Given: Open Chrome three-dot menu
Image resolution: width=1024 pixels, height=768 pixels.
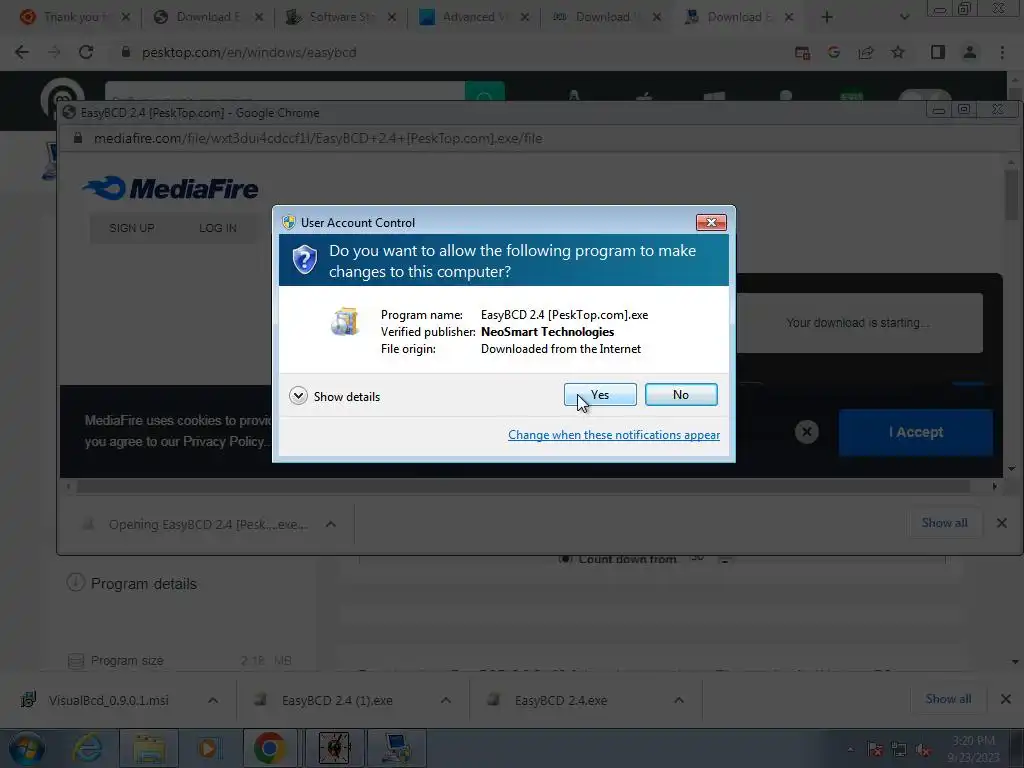Looking at the screenshot, I should pyautogui.click(x=1002, y=52).
